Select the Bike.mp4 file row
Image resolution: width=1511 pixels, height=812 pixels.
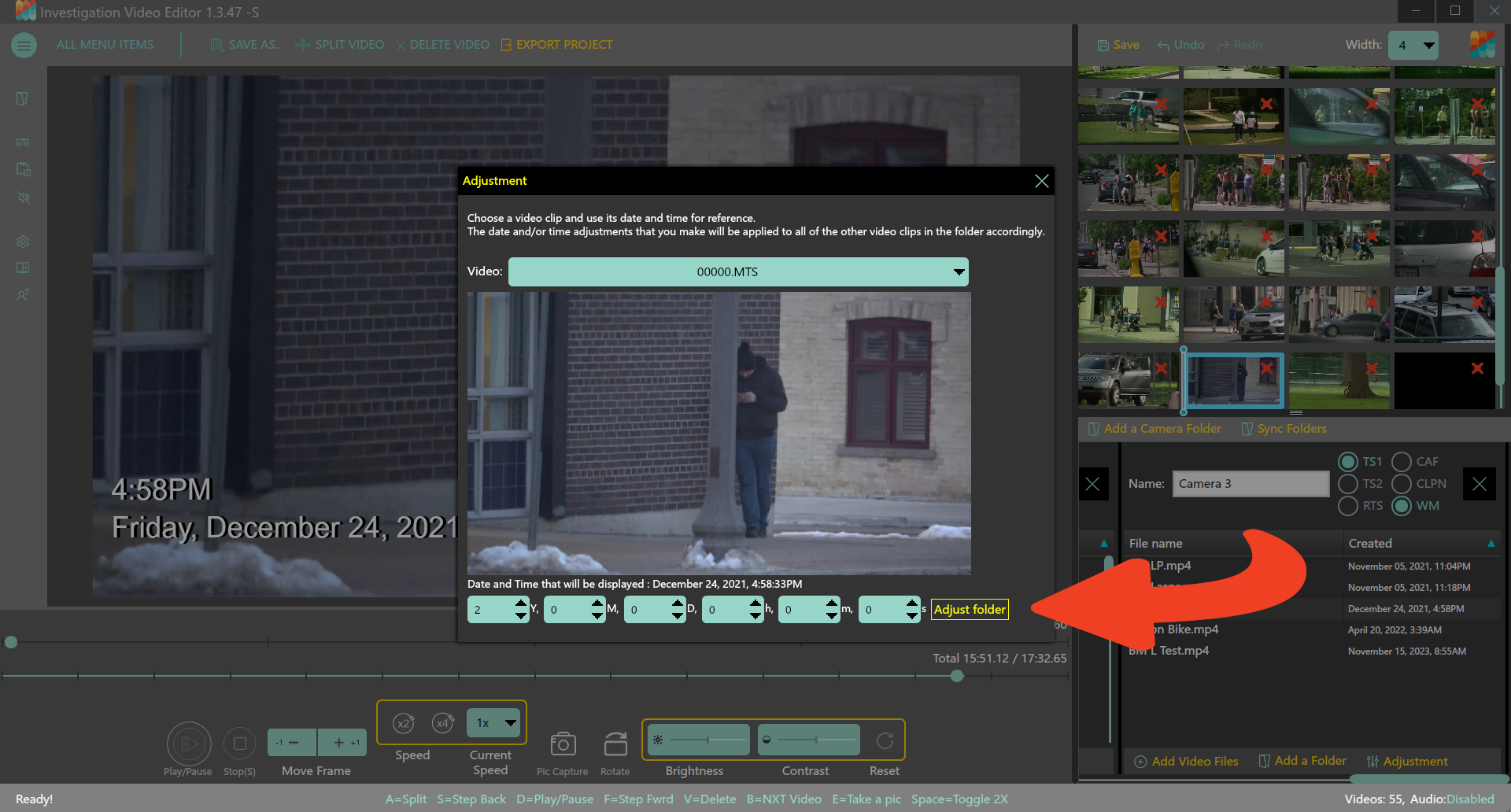1313,629
